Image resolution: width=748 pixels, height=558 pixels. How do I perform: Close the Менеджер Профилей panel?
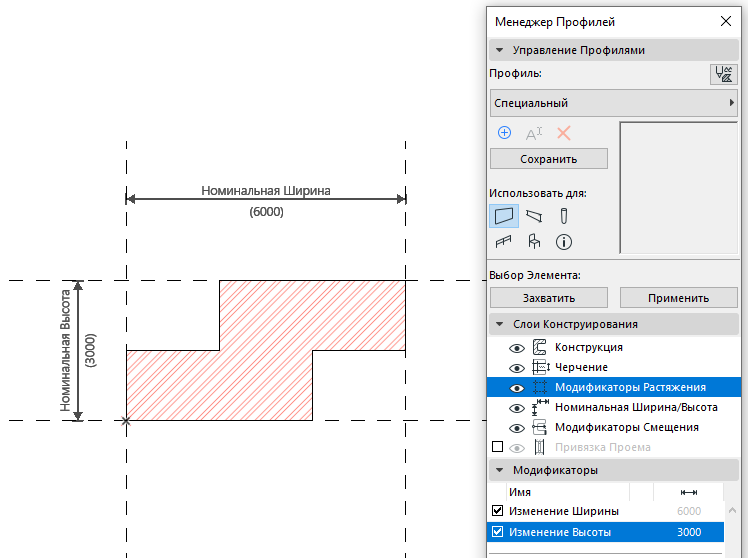click(726, 21)
